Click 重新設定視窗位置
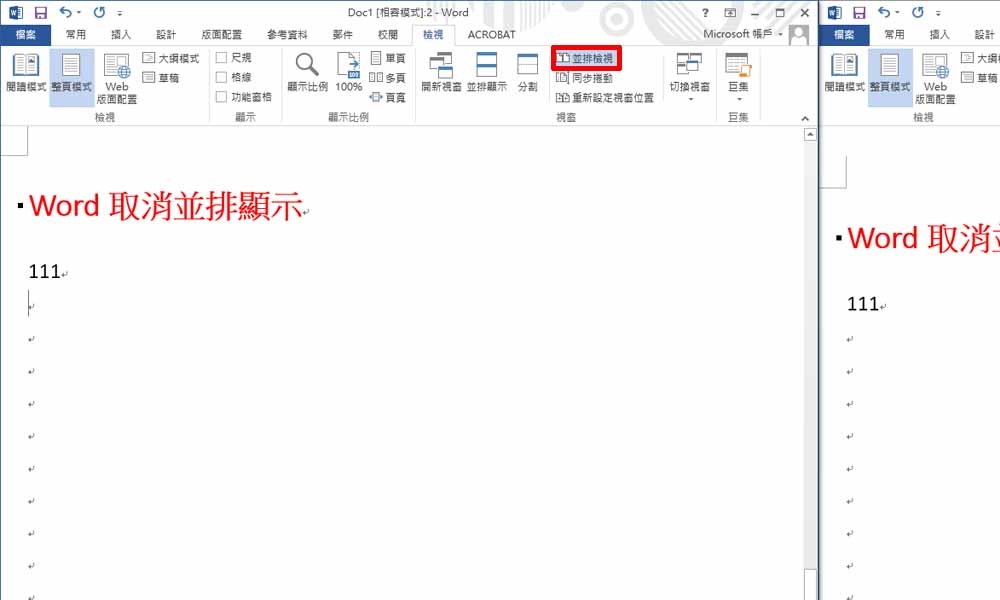This screenshot has height=600, width=1000. pos(605,98)
